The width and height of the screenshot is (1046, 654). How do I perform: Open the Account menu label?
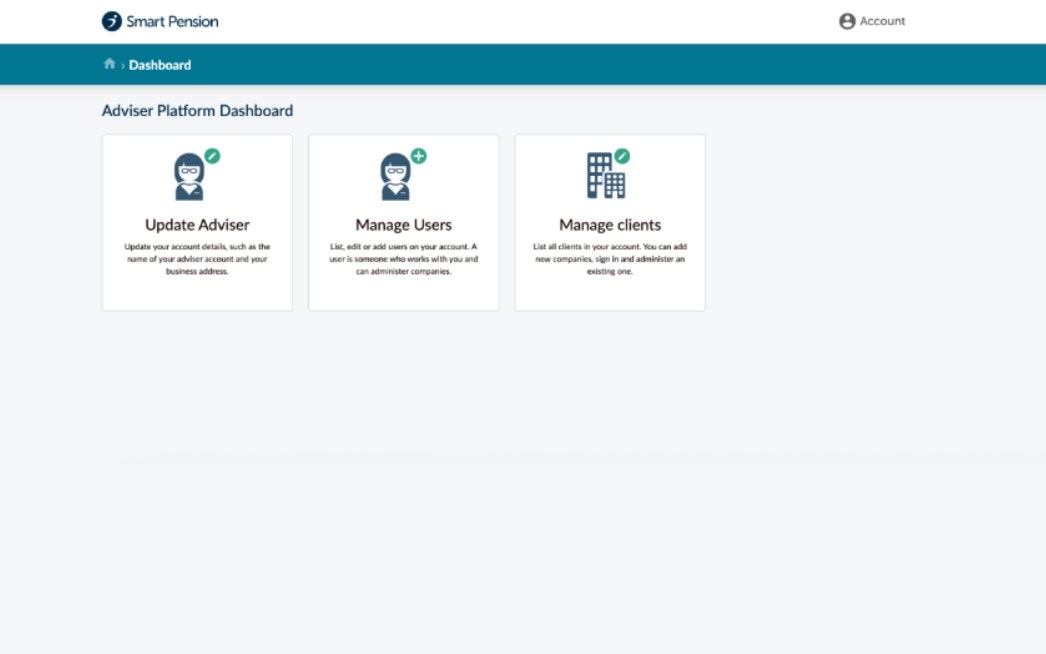click(x=882, y=21)
